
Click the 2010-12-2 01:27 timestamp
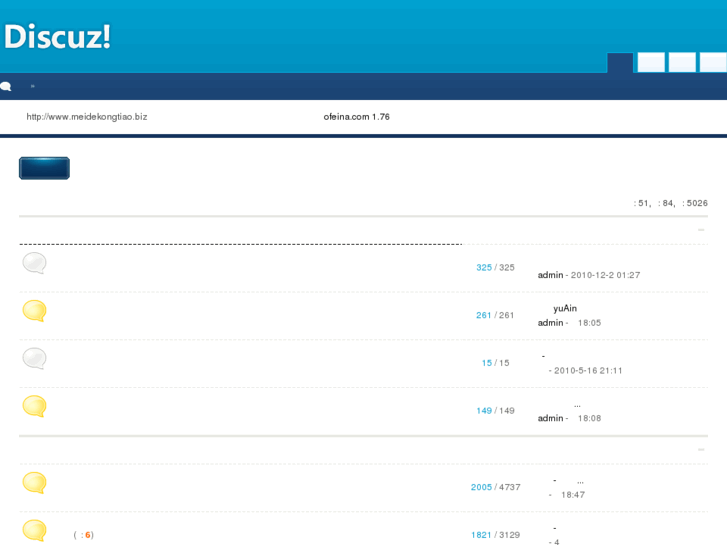605,275
